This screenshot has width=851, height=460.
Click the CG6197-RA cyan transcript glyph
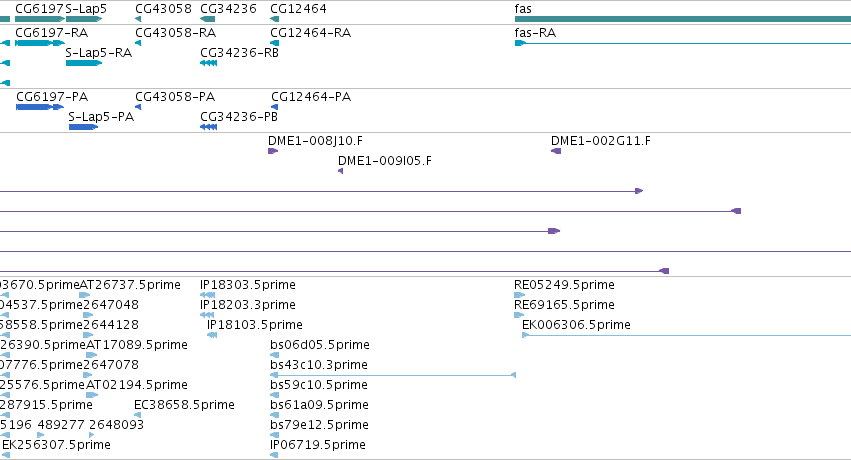coord(40,43)
